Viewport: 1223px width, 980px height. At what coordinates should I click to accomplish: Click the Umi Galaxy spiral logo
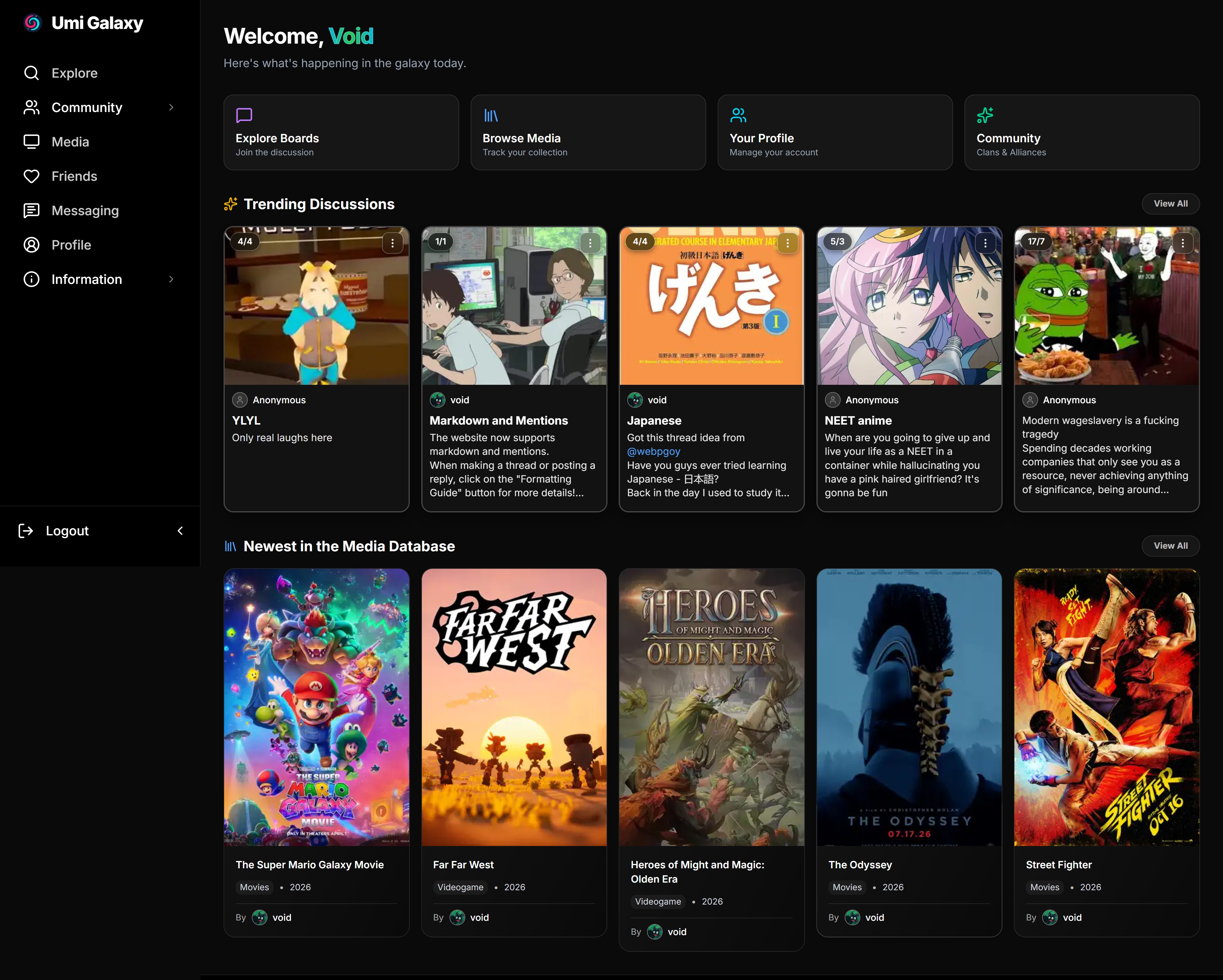[33, 23]
